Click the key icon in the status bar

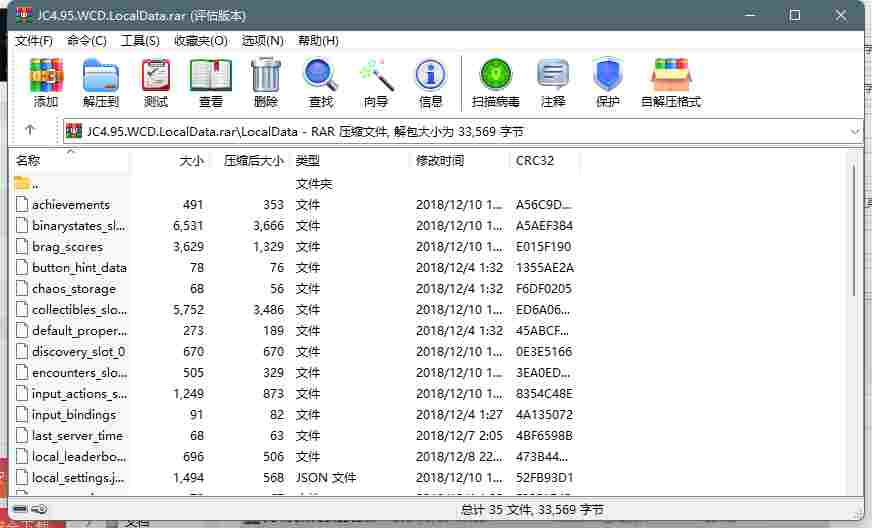39,509
